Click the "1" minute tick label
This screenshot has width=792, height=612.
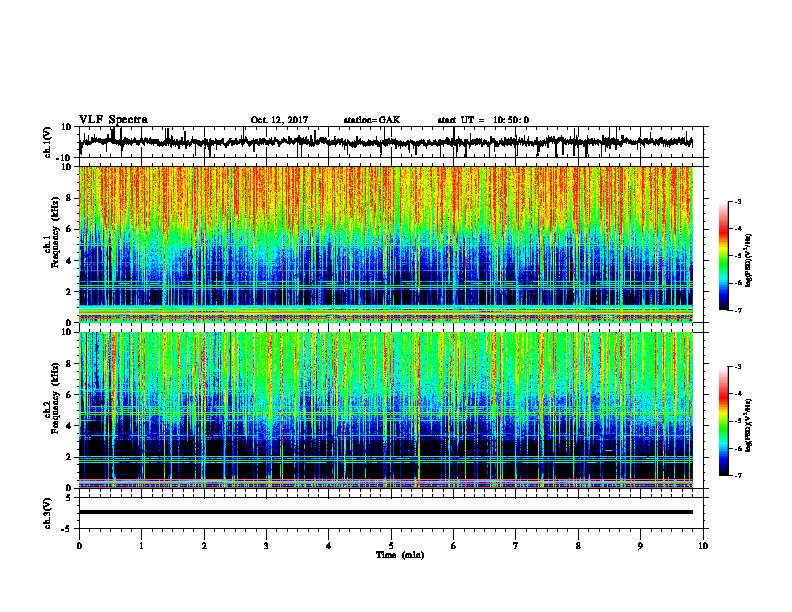click(x=141, y=546)
